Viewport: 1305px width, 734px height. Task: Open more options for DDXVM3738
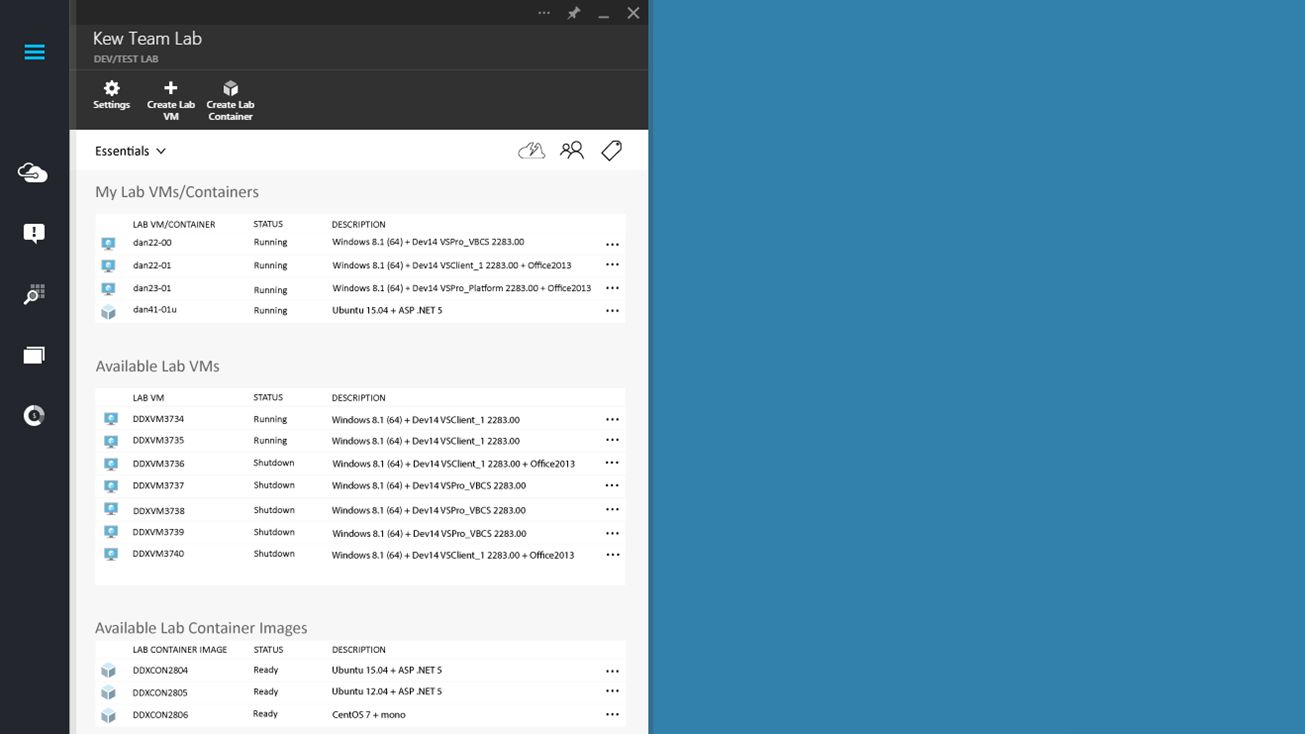pos(612,510)
